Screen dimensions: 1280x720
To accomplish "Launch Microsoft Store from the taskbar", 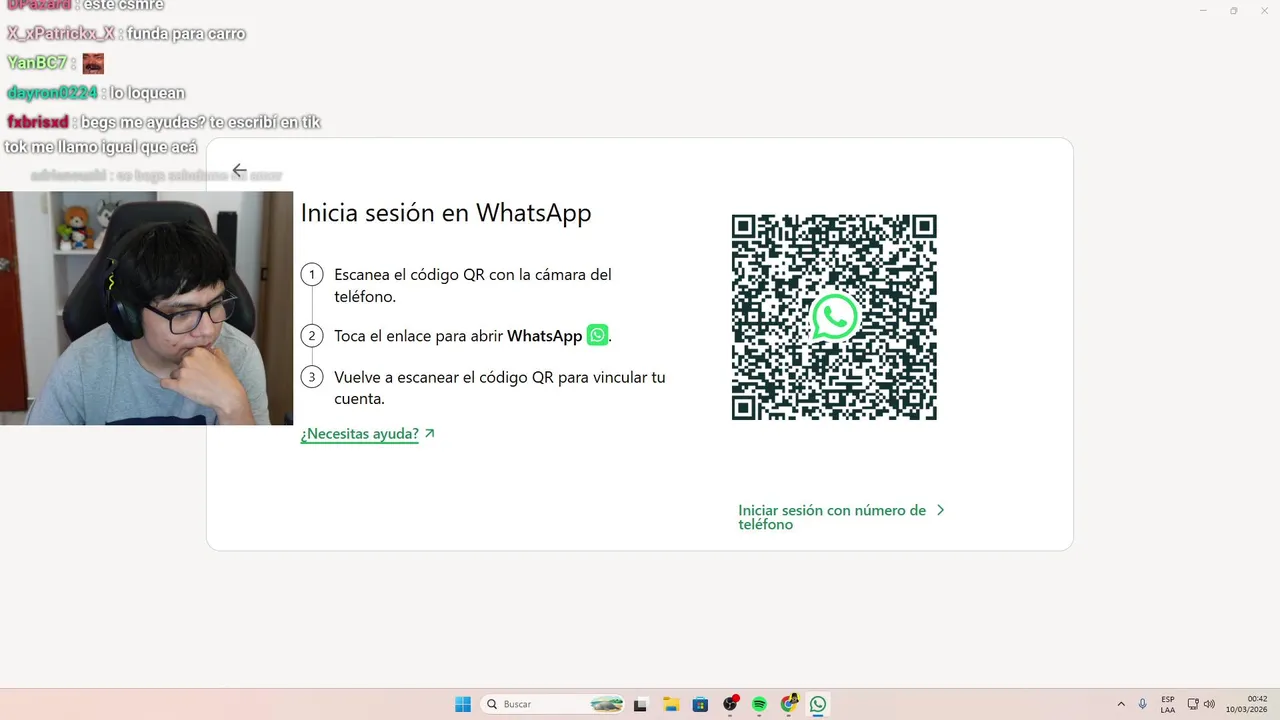I will point(700,704).
